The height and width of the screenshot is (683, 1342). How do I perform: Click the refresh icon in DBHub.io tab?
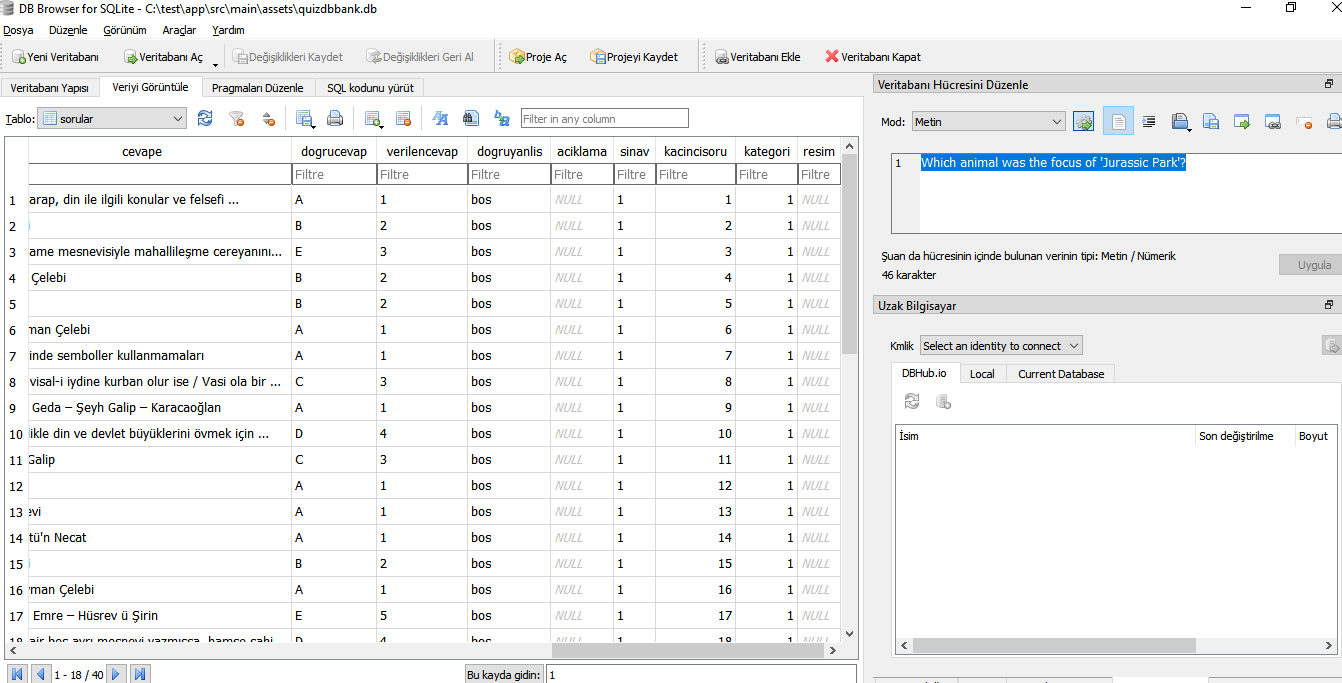pos(912,401)
